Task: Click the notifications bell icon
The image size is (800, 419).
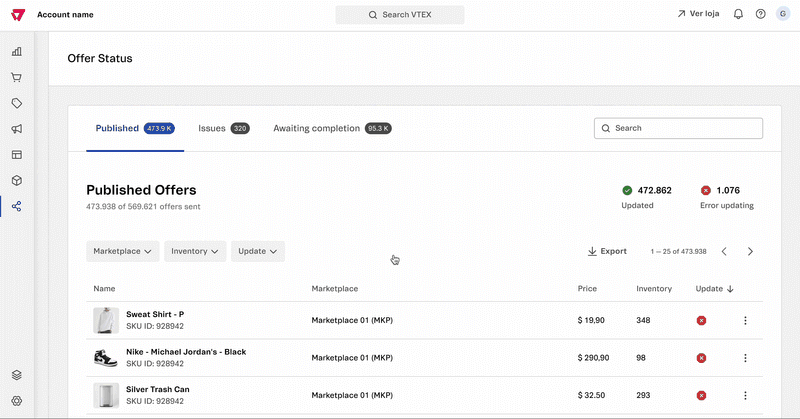Action: (738, 15)
